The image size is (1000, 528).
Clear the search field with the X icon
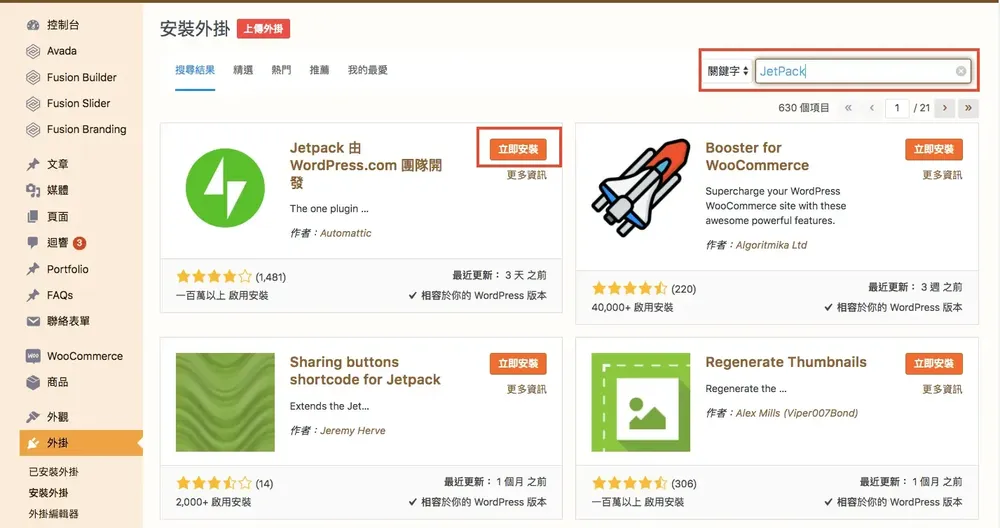pos(961,71)
